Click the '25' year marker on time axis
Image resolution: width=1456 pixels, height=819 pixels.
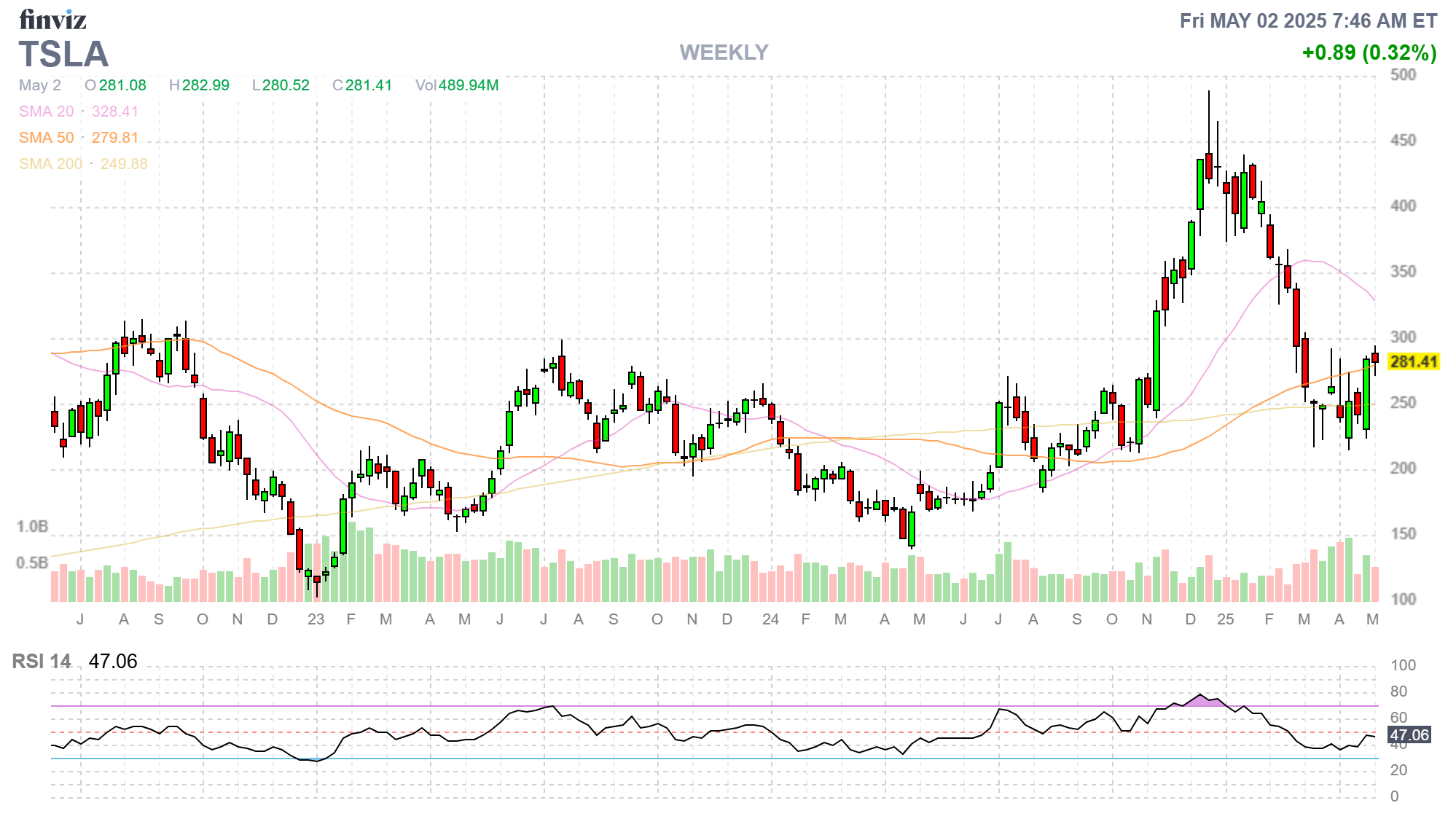[x=1225, y=619]
